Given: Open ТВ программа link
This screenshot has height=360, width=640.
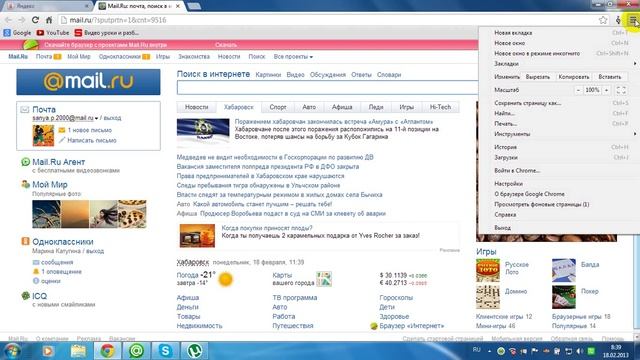Looking at the screenshot, I should coord(295,298).
